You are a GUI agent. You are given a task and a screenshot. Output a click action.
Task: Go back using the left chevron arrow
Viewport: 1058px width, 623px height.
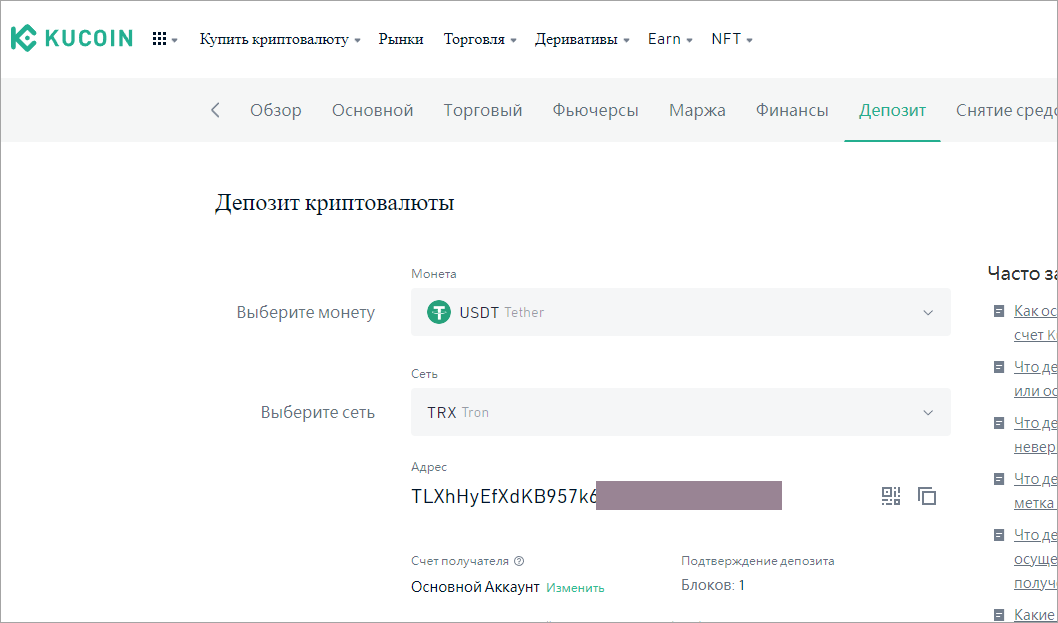click(x=215, y=110)
